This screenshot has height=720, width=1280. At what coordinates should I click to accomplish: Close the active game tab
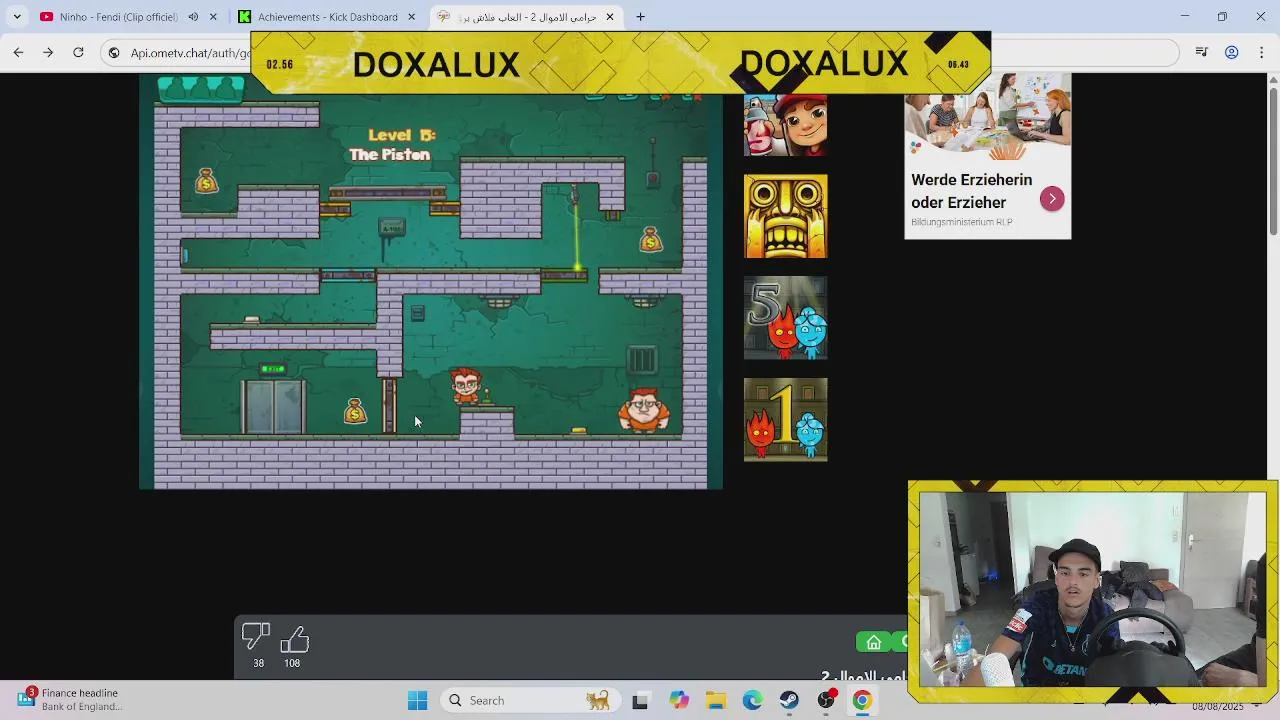[x=610, y=17]
